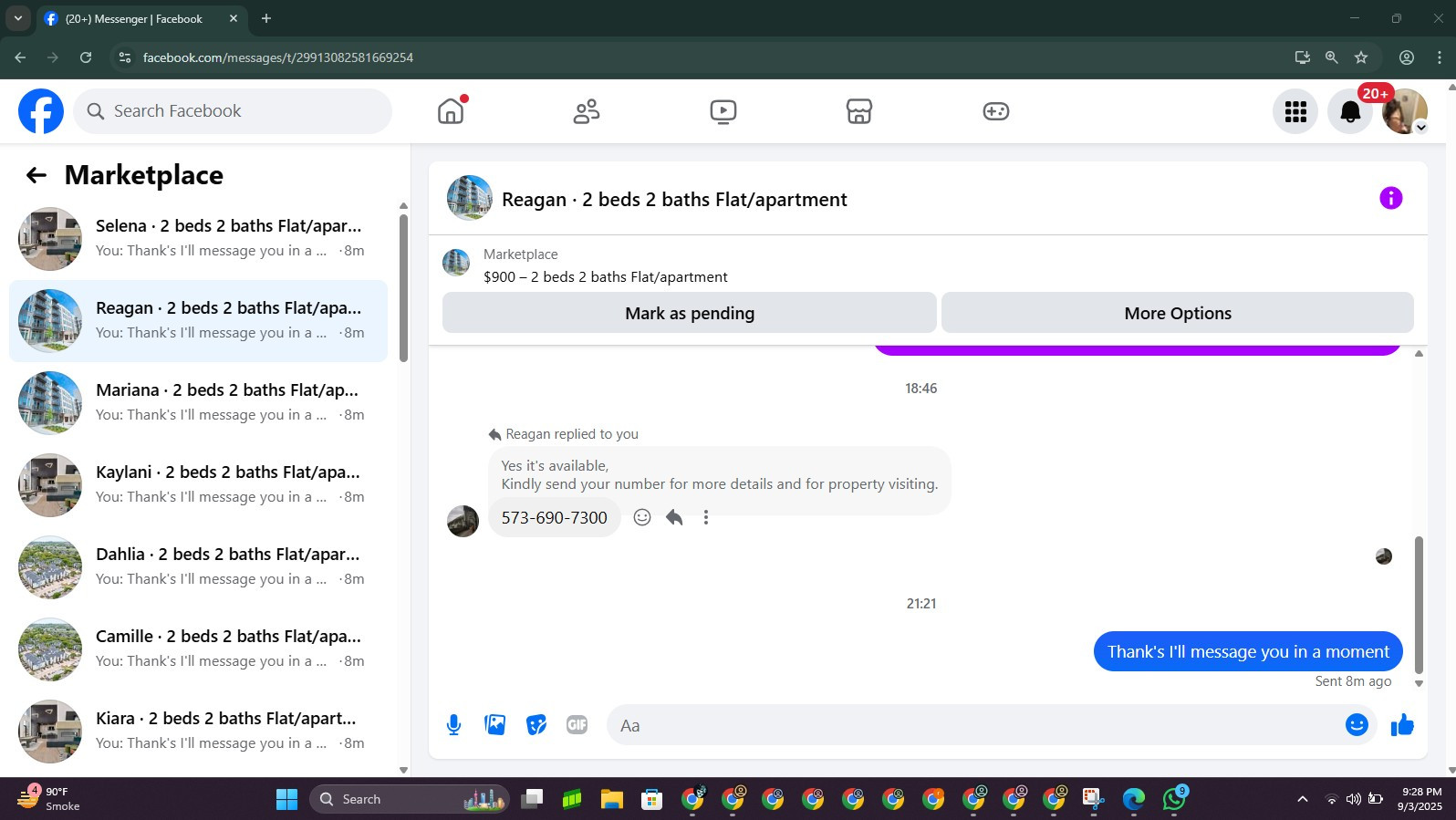The height and width of the screenshot is (820, 1456).
Task: Open Selena conversation
Action: (198, 239)
